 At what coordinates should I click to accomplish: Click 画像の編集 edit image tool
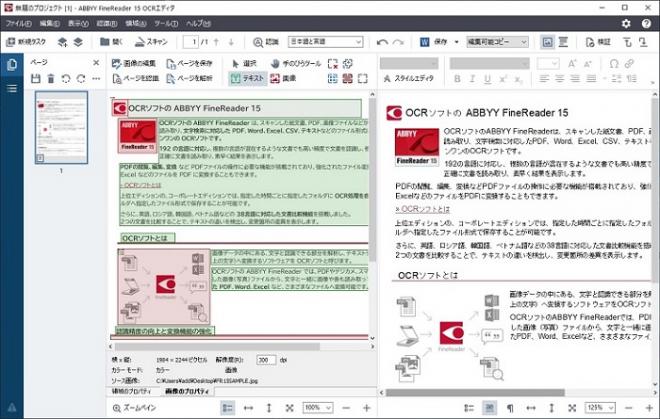coord(134,64)
